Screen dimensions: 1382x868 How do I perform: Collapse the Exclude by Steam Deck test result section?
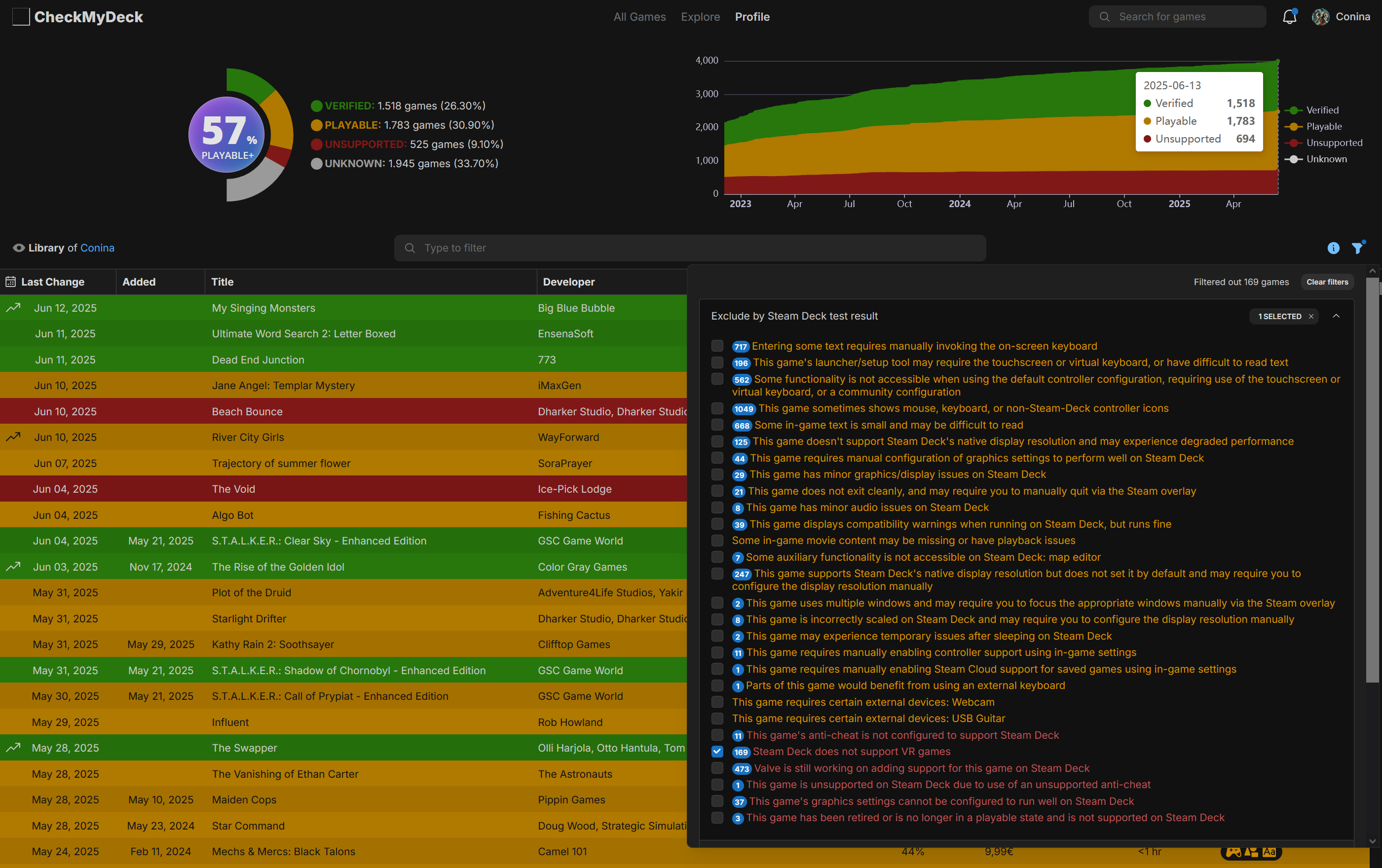1336,316
